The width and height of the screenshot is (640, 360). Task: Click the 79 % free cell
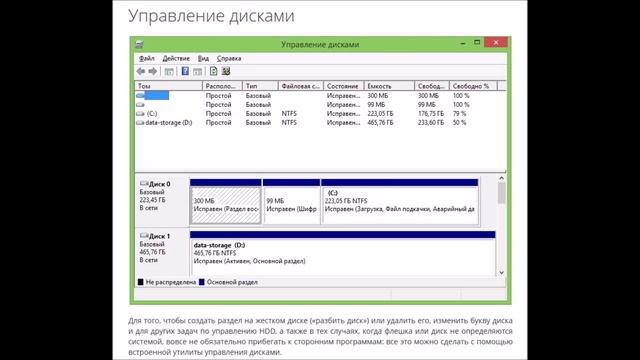tap(460, 113)
